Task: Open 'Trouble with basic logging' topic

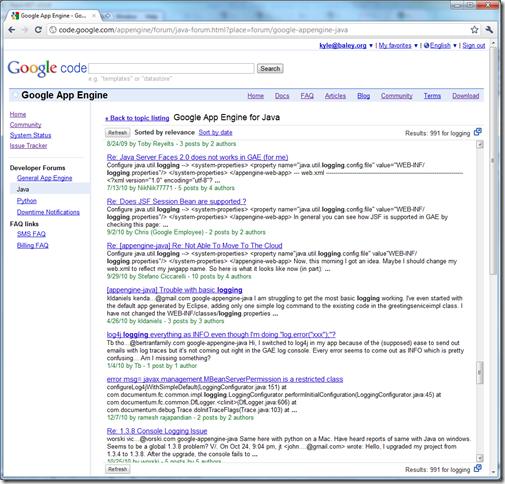Action: (x=174, y=290)
